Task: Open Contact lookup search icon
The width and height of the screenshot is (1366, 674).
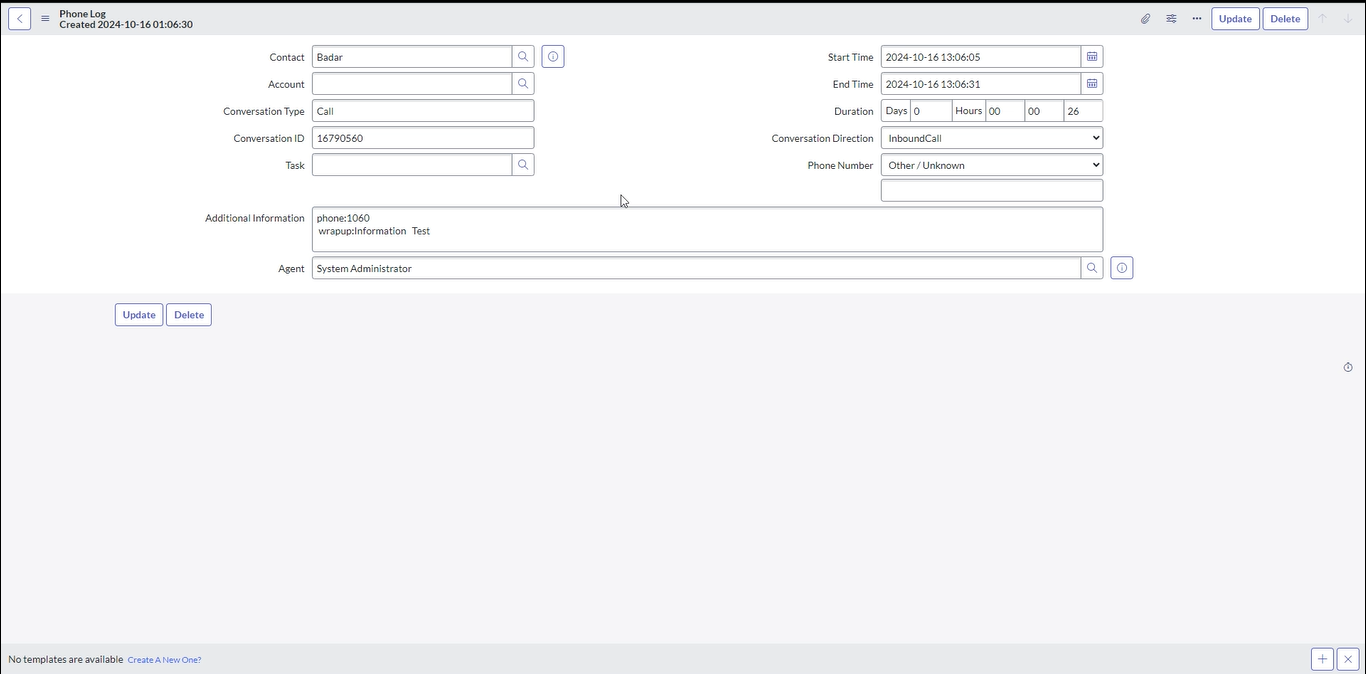Action: [x=523, y=57]
